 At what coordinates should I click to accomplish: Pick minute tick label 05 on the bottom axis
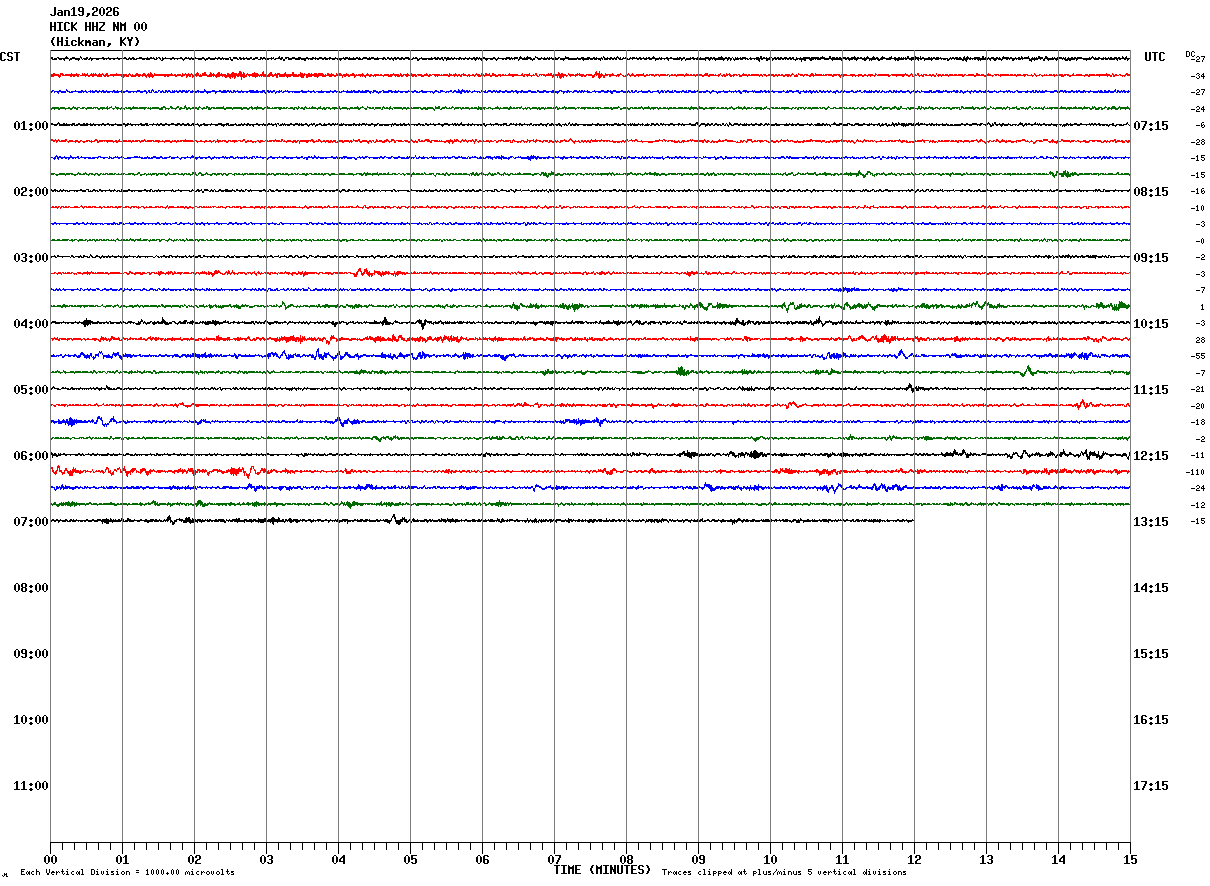pos(410,859)
